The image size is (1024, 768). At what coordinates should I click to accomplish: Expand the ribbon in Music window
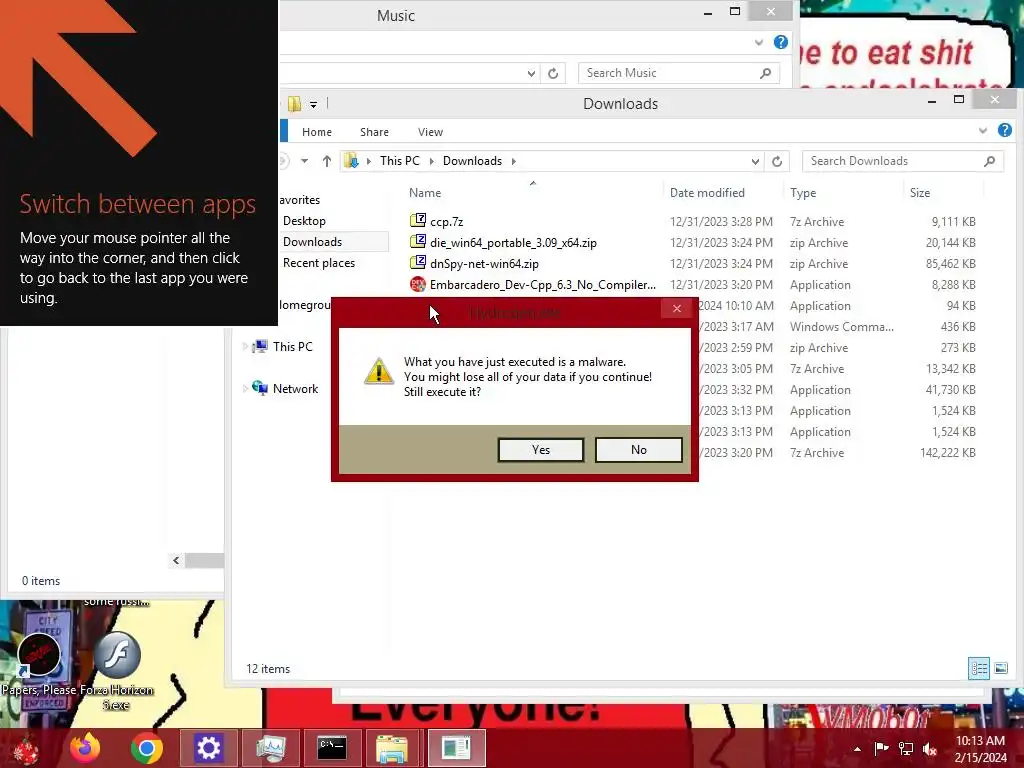(x=759, y=42)
